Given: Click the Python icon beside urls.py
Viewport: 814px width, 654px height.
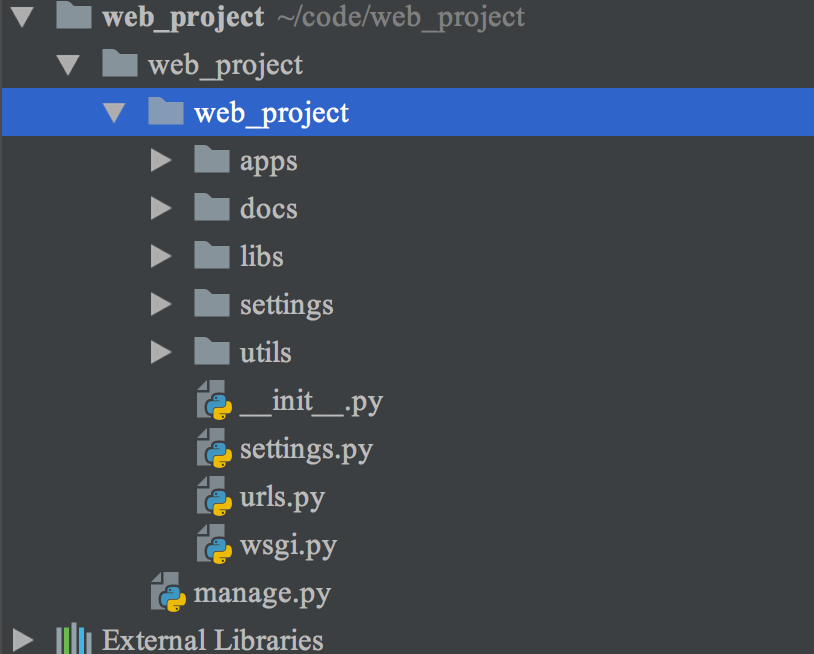Looking at the screenshot, I should 213,497.
